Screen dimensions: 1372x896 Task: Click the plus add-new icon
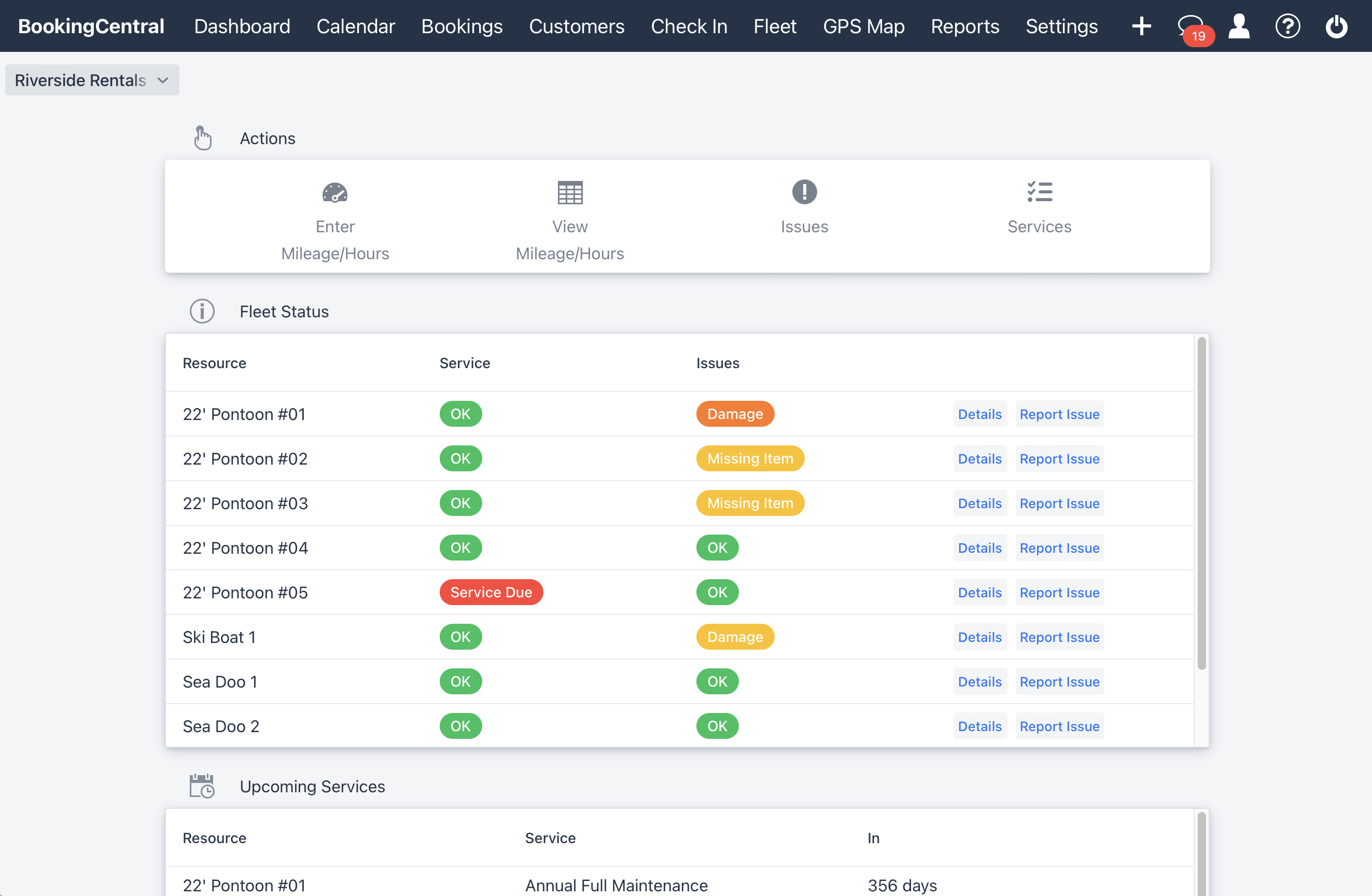1141,26
